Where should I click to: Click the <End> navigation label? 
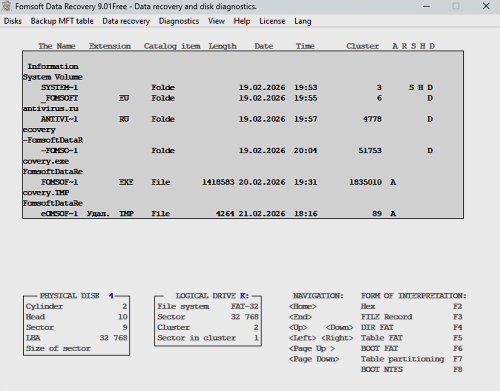(300, 317)
